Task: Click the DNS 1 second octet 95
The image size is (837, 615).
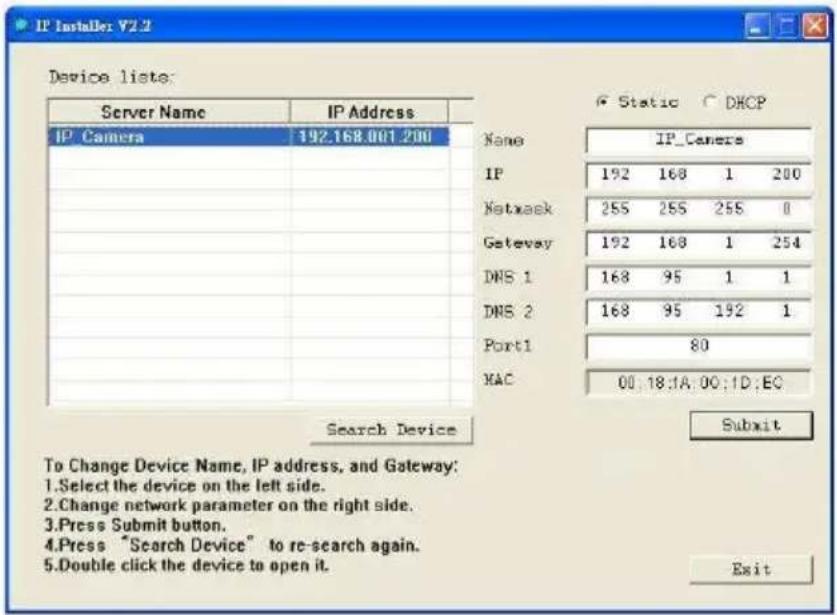Action: point(672,277)
